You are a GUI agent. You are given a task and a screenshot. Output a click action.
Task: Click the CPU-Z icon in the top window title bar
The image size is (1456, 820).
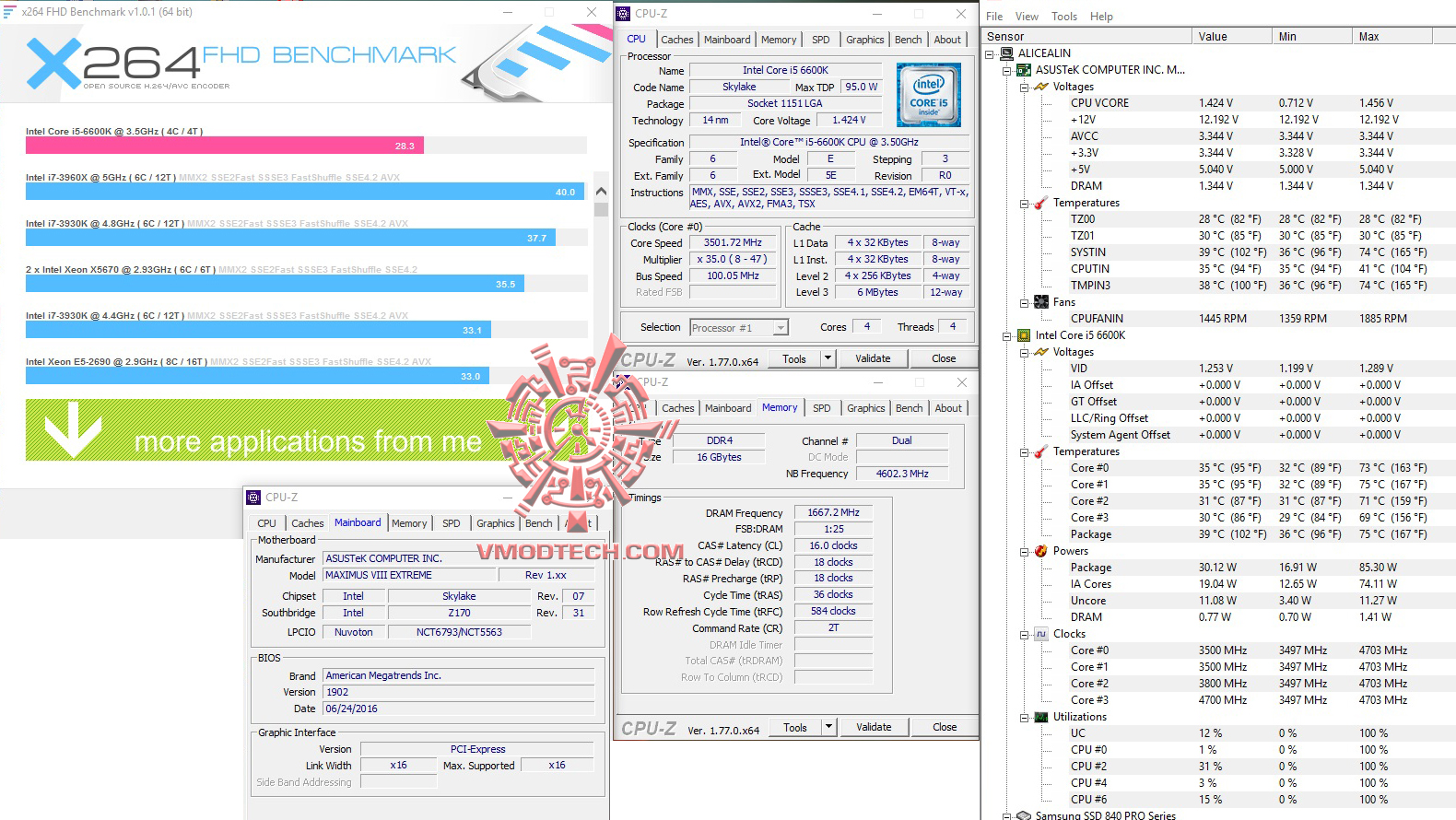623,14
